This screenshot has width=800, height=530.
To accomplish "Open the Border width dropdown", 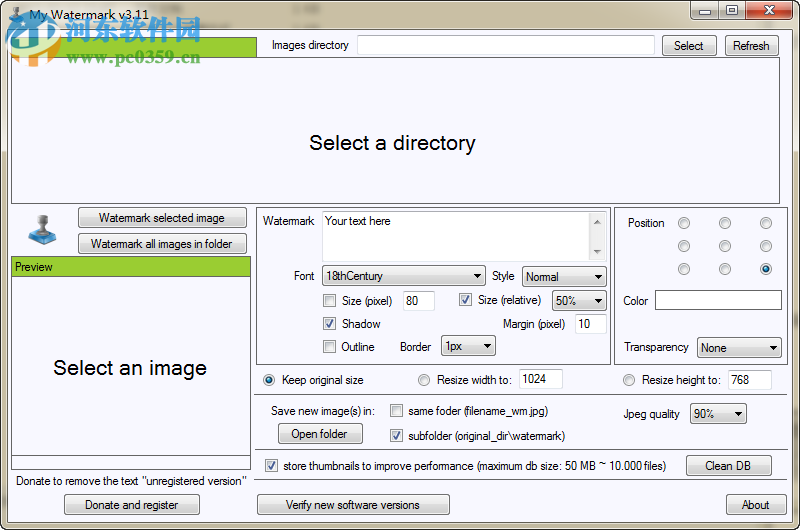I will tap(467, 346).
